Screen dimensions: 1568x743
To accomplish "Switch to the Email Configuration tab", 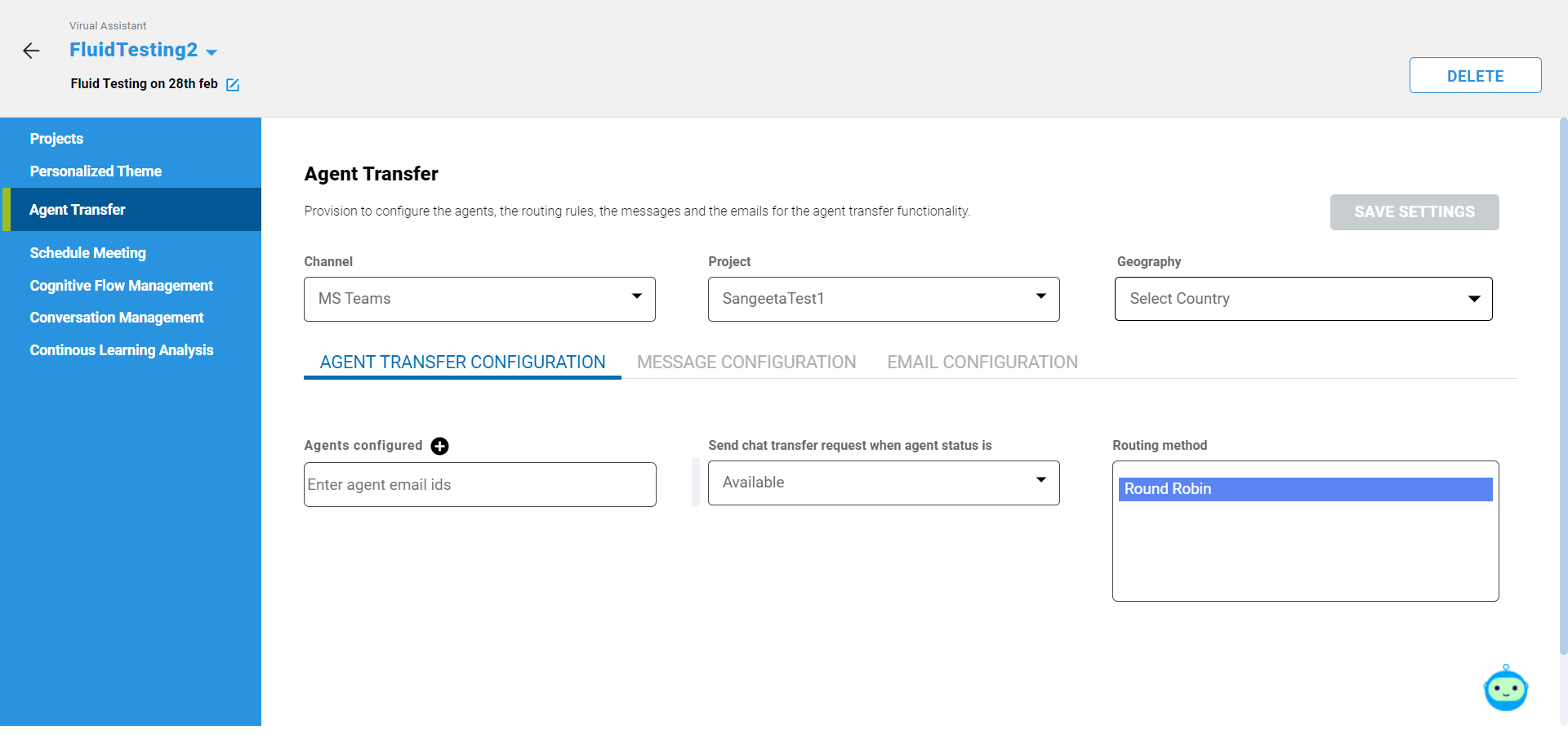I will pyautogui.click(x=982, y=363).
